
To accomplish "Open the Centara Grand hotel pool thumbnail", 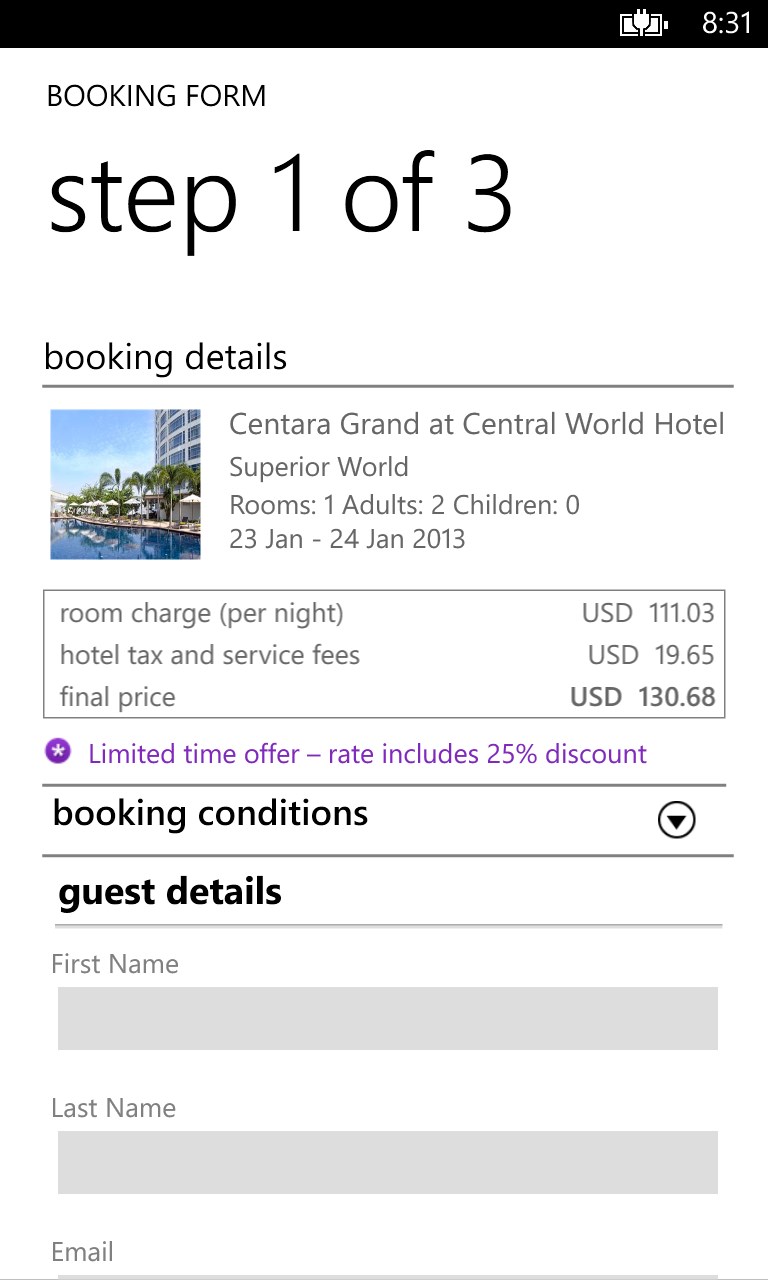I will tap(125, 484).
